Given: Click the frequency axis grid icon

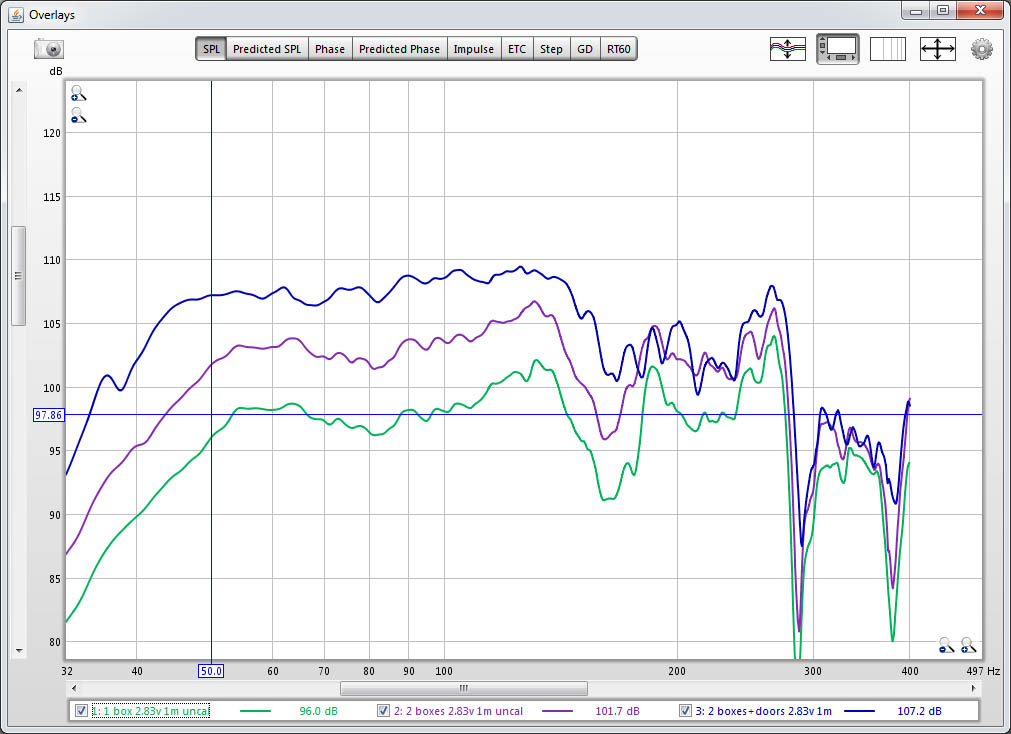Looking at the screenshot, I should [x=888, y=49].
